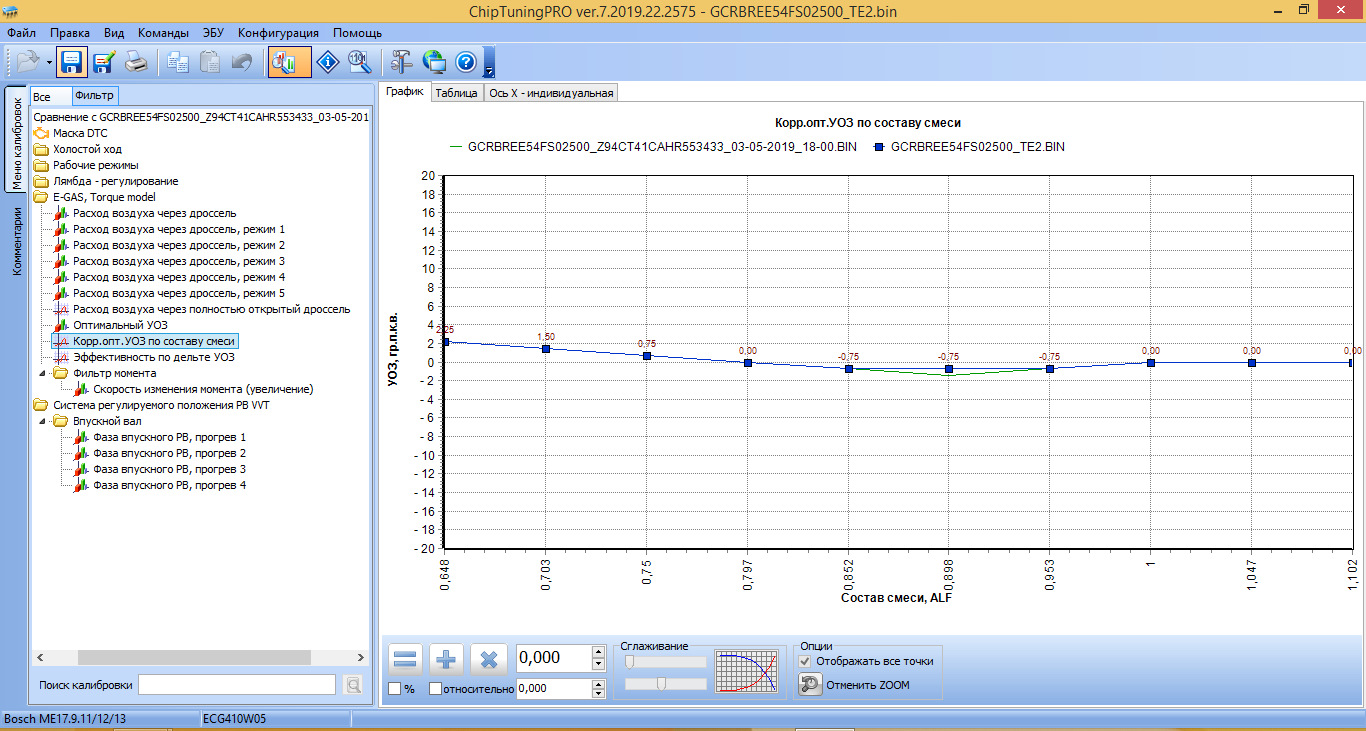
Task: Tick the 'относительно' checkbox
Action: pos(435,689)
